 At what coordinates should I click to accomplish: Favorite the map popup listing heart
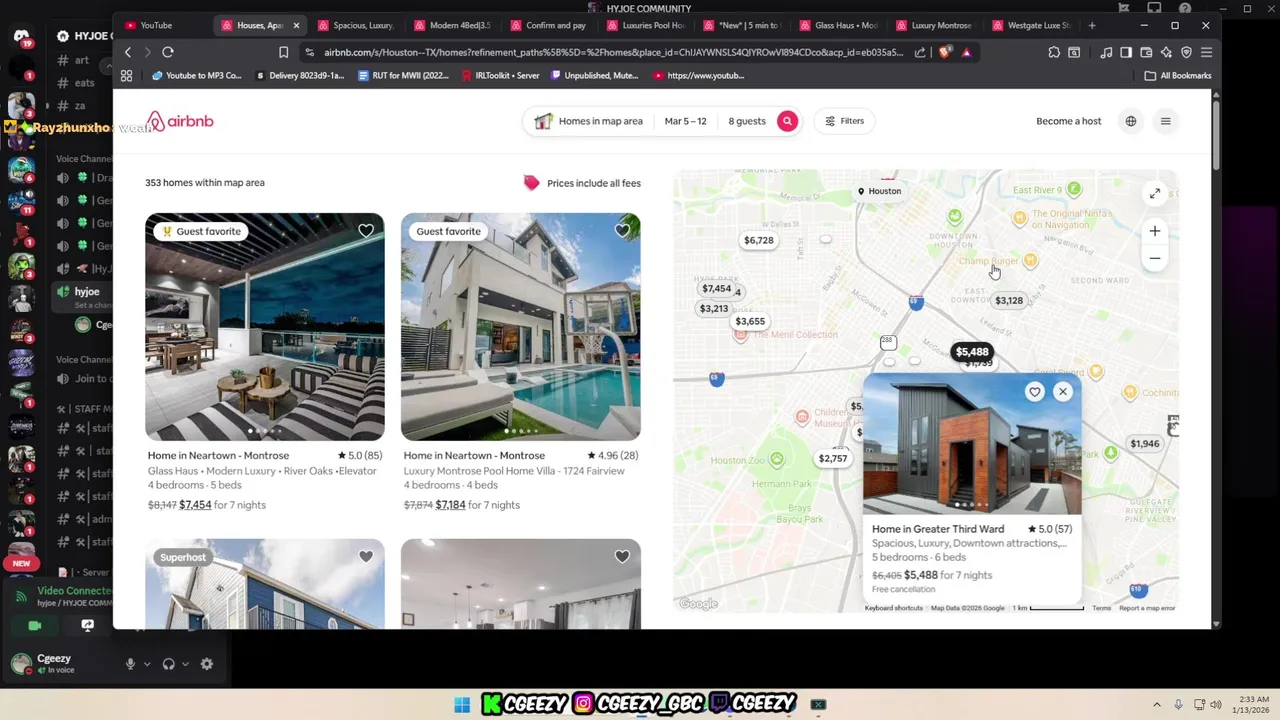[1035, 392]
